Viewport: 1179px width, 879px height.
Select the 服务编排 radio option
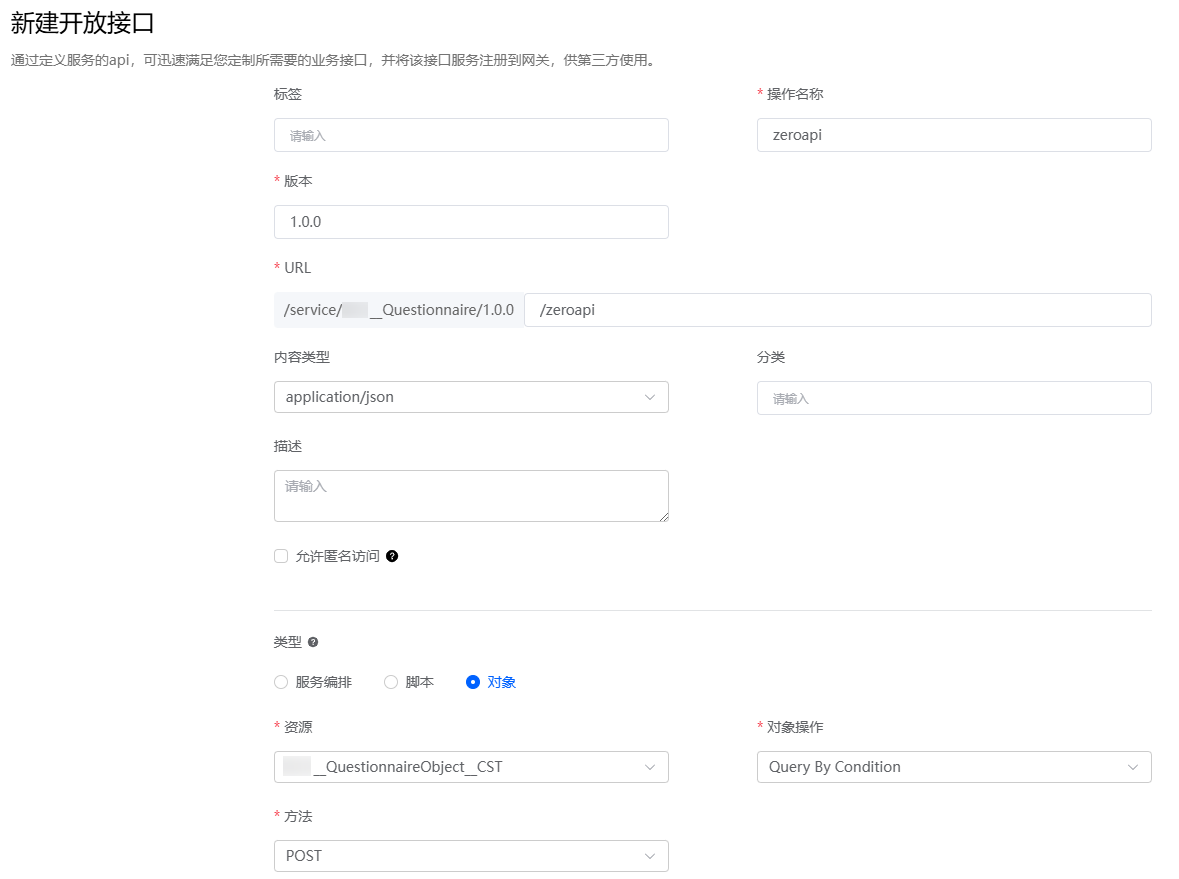[x=281, y=682]
